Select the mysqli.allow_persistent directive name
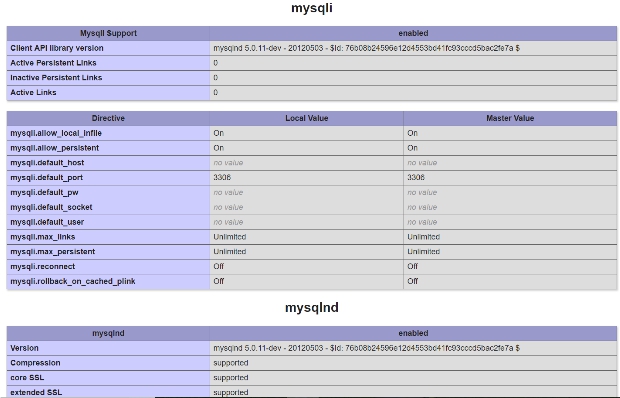 pyautogui.click(x=55, y=148)
